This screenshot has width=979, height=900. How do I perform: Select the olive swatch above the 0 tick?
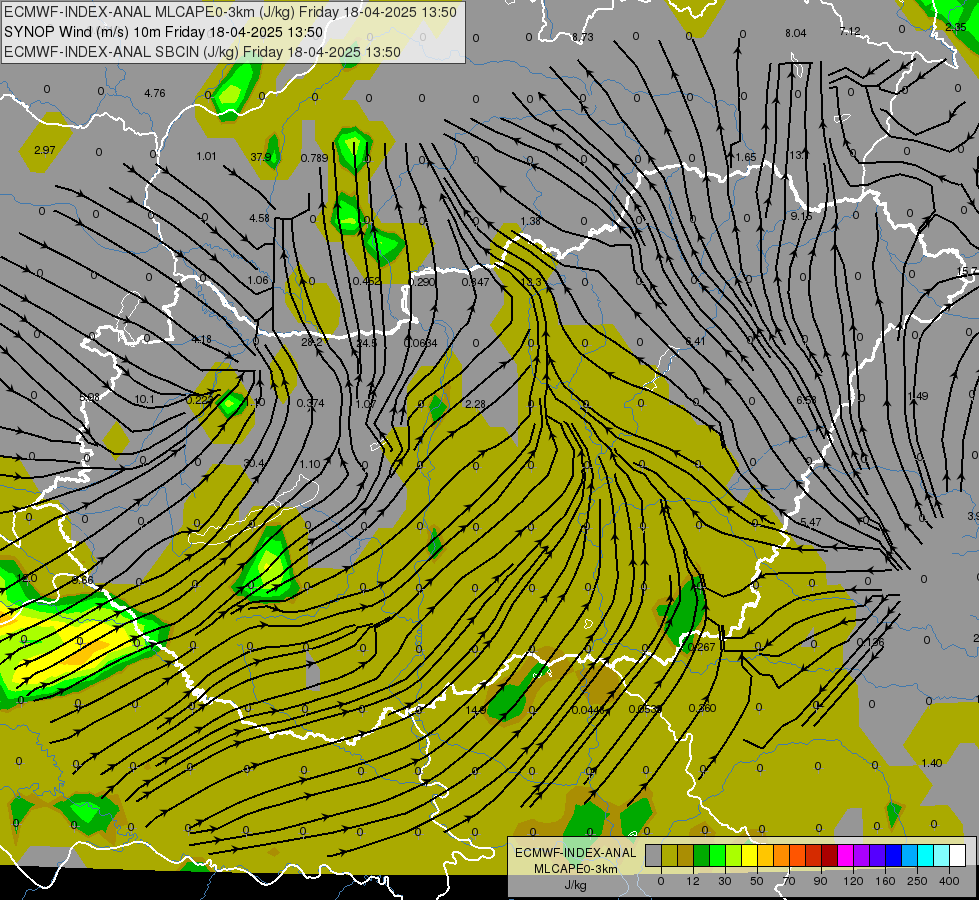click(x=669, y=855)
